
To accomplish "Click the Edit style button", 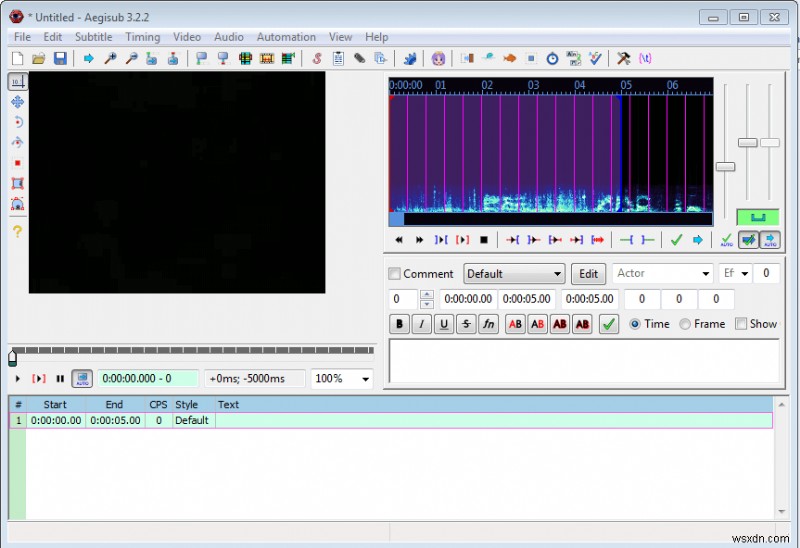I will point(589,274).
